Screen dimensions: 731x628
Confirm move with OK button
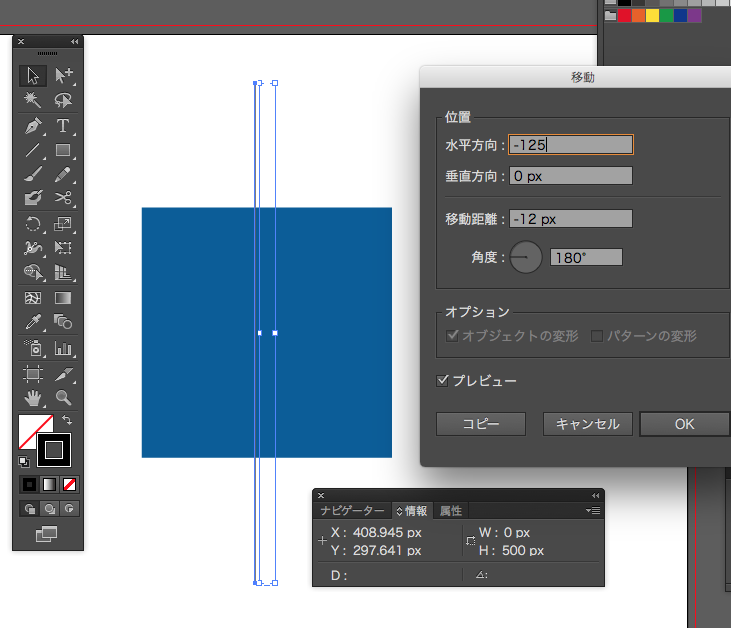(x=684, y=424)
